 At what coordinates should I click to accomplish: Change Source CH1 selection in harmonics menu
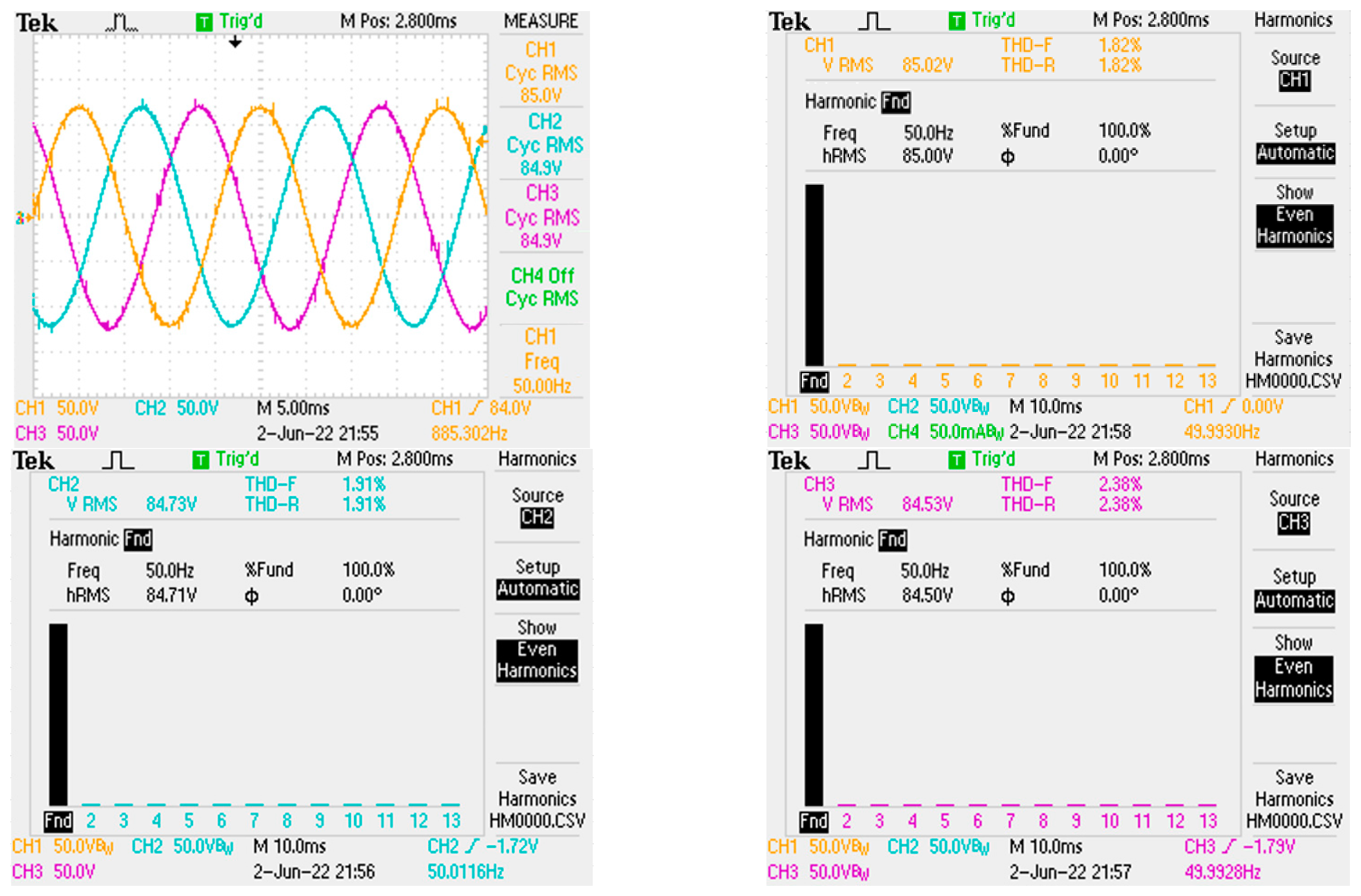(x=1294, y=69)
